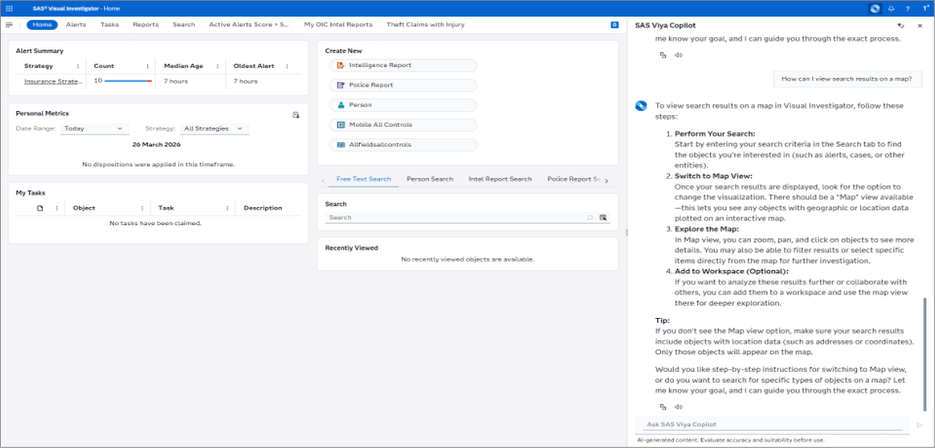
Task: Click the Copilot panel vertical scrollbar
Action: pyautogui.click(x=925, y=354)
